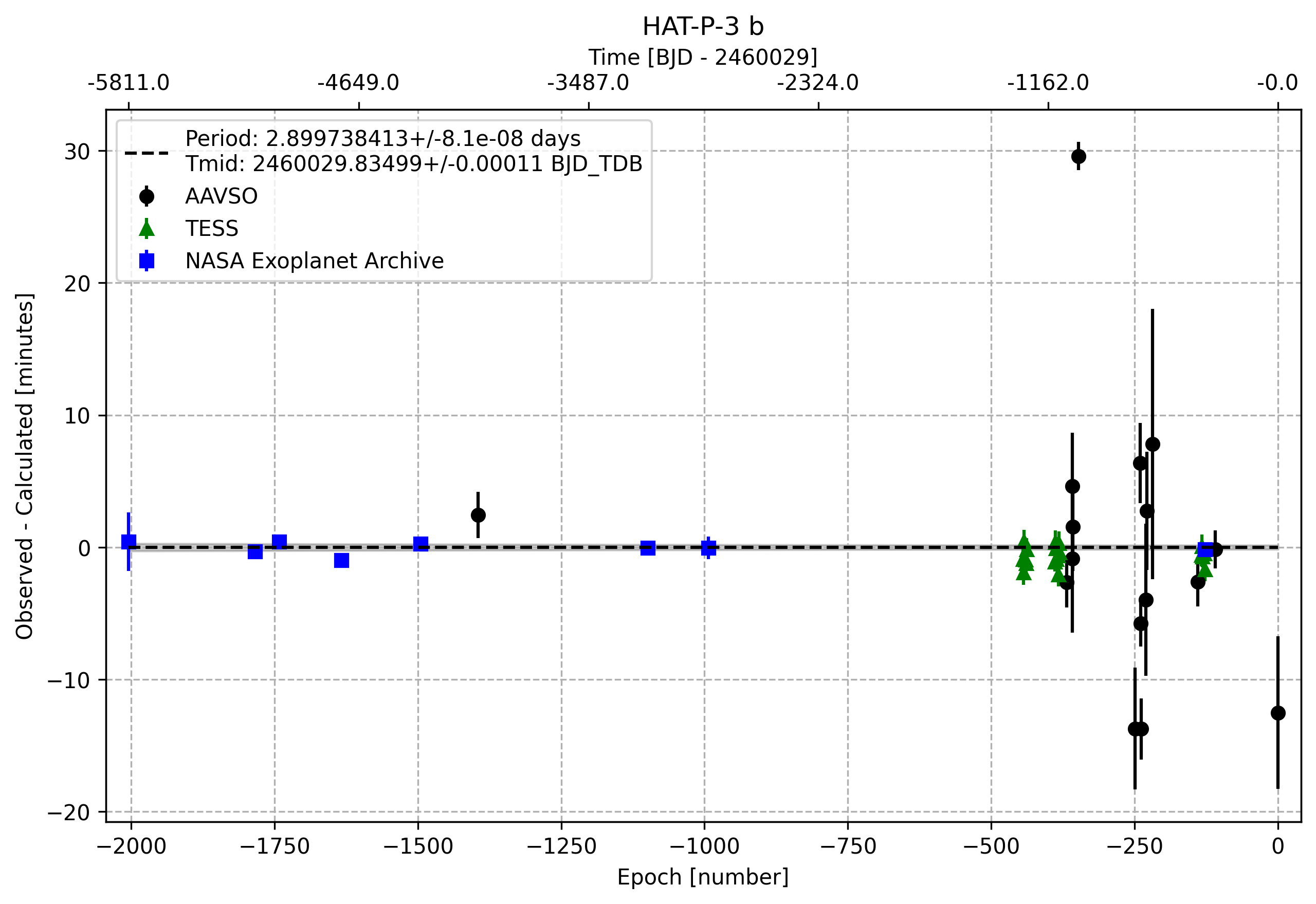Select the top tick label -3487.0
Screen dimensions: 1316x904
[x=588, y=83]
